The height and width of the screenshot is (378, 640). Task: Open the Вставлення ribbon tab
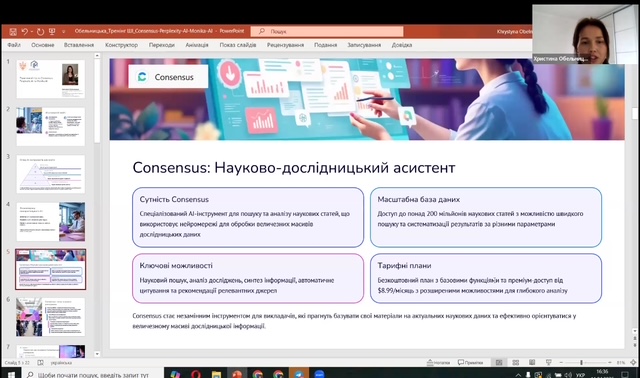coord(79,45)
